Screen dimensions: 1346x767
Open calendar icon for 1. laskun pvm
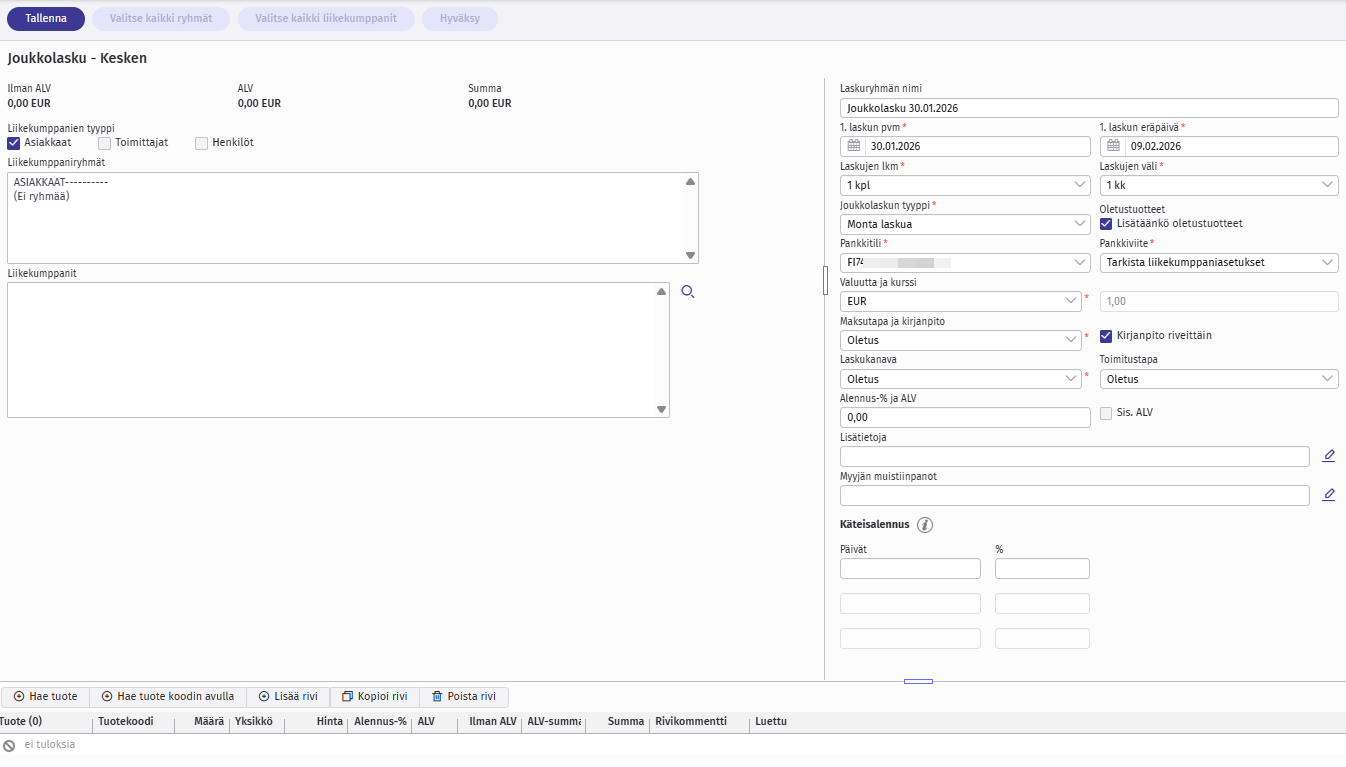[x=853, y=146]
